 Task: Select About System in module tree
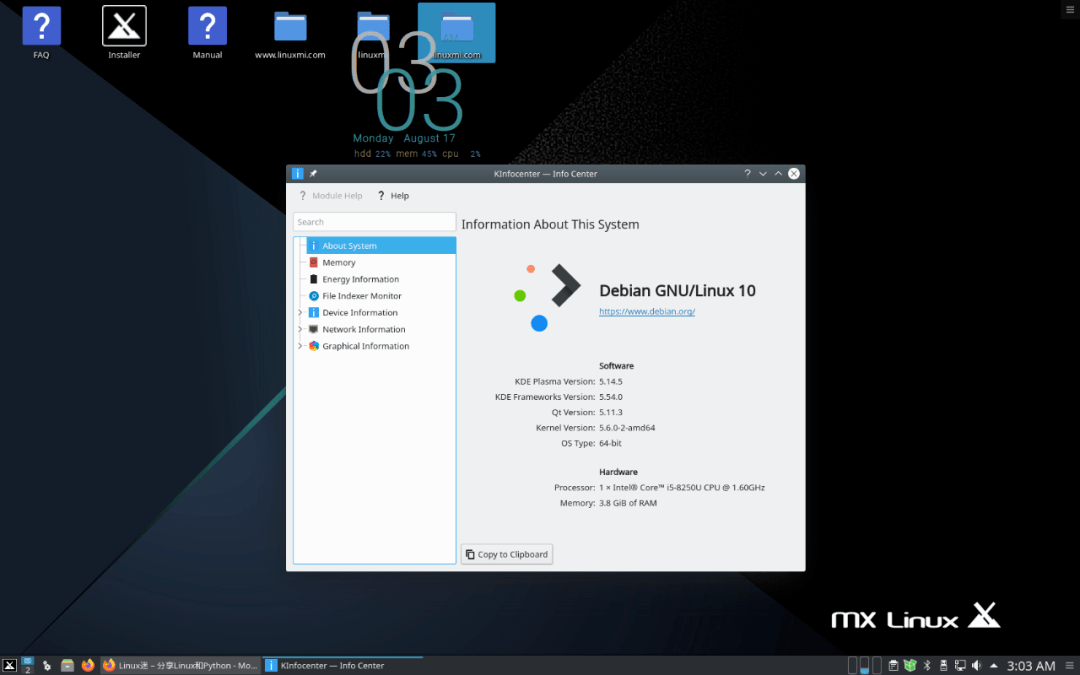(381, 246)
